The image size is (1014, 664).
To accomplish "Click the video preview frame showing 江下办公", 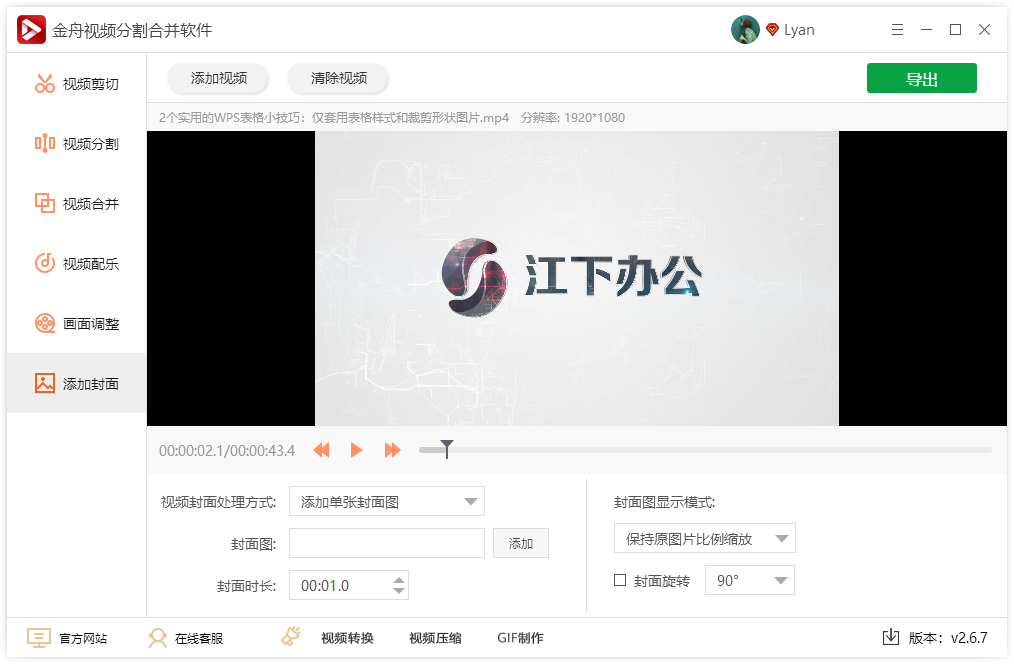I will pos(577,279).
